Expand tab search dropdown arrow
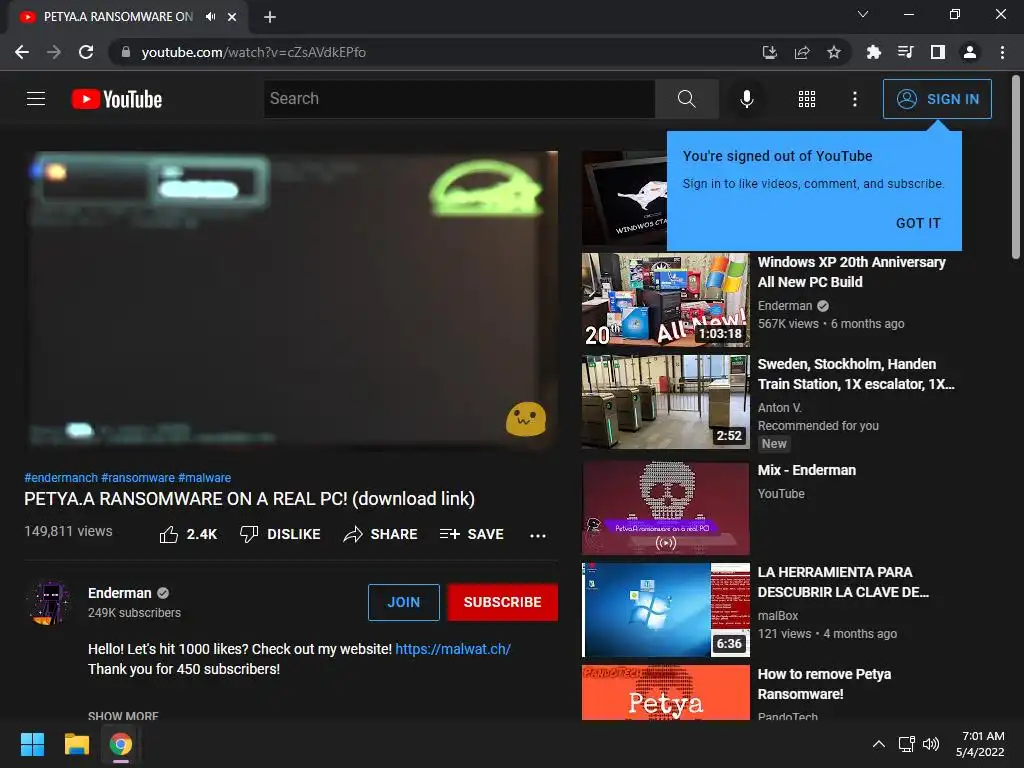Image resolution: width=1024 pixels, height=768 pixels. [863, 14]
